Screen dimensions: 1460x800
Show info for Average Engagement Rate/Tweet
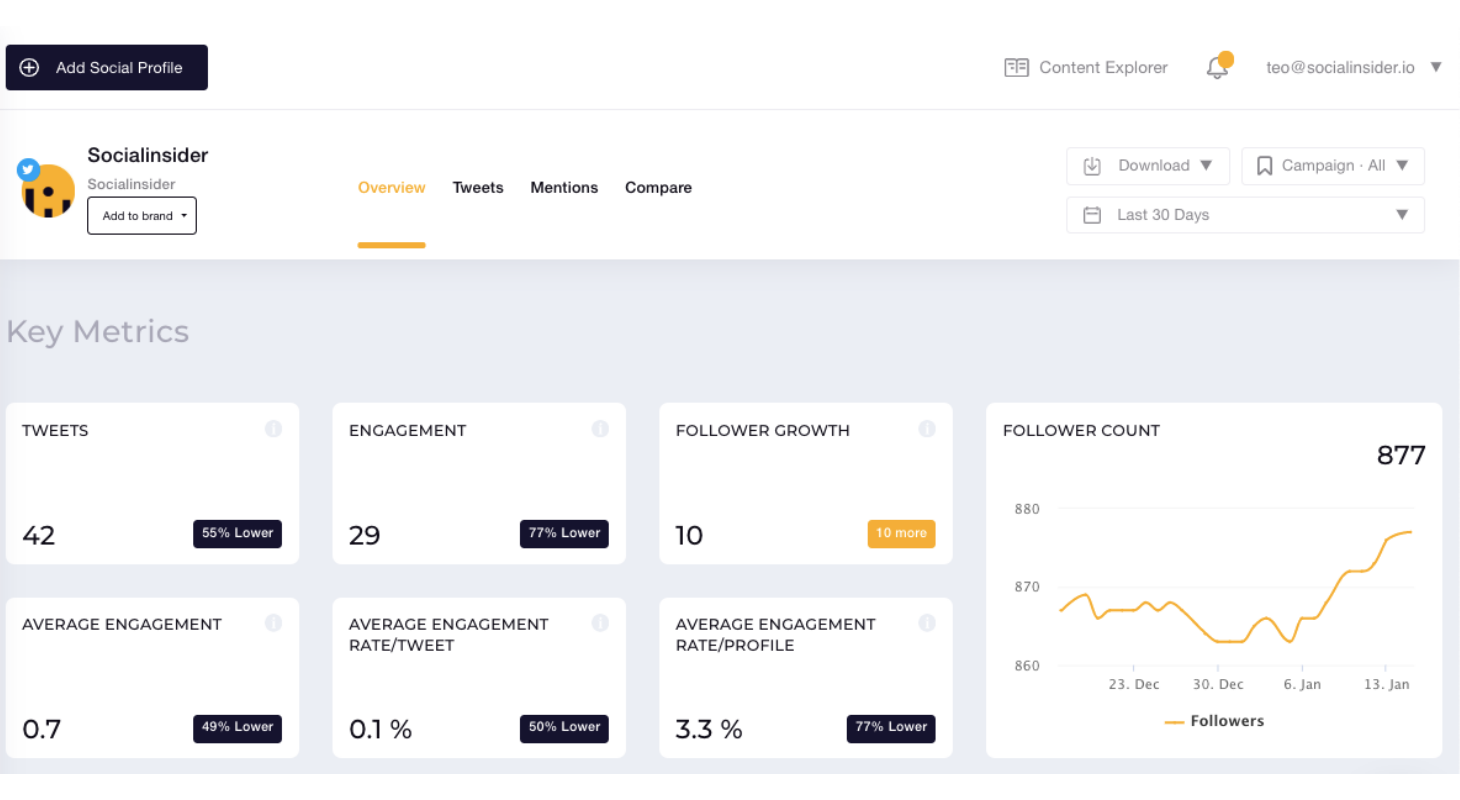(x=600, y=623)
